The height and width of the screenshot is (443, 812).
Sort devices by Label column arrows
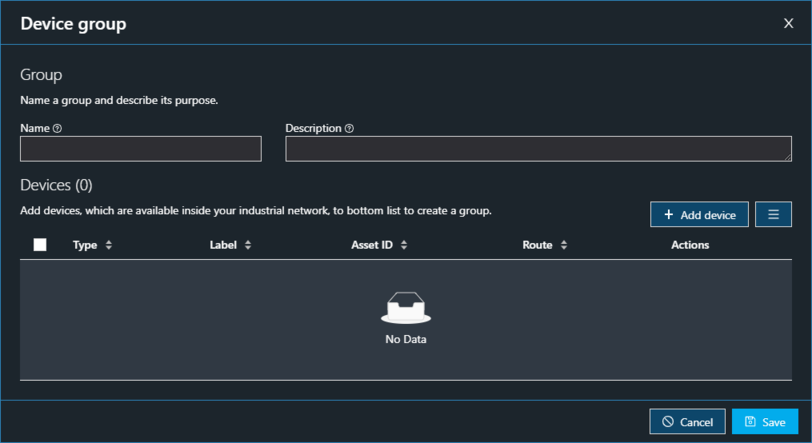click(x=248, y=245)
